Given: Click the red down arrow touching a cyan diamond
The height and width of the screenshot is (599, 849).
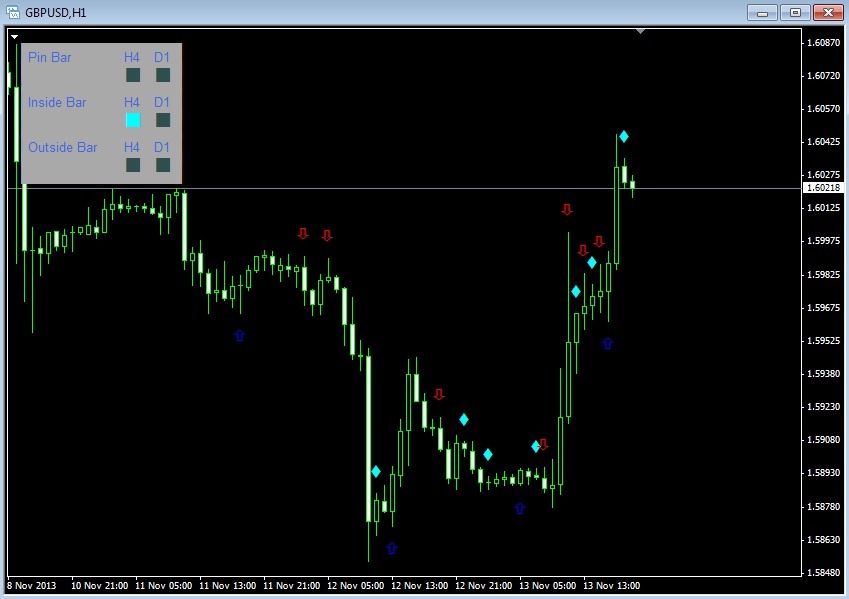Looking at the screenshot, I should click(543, 444).
